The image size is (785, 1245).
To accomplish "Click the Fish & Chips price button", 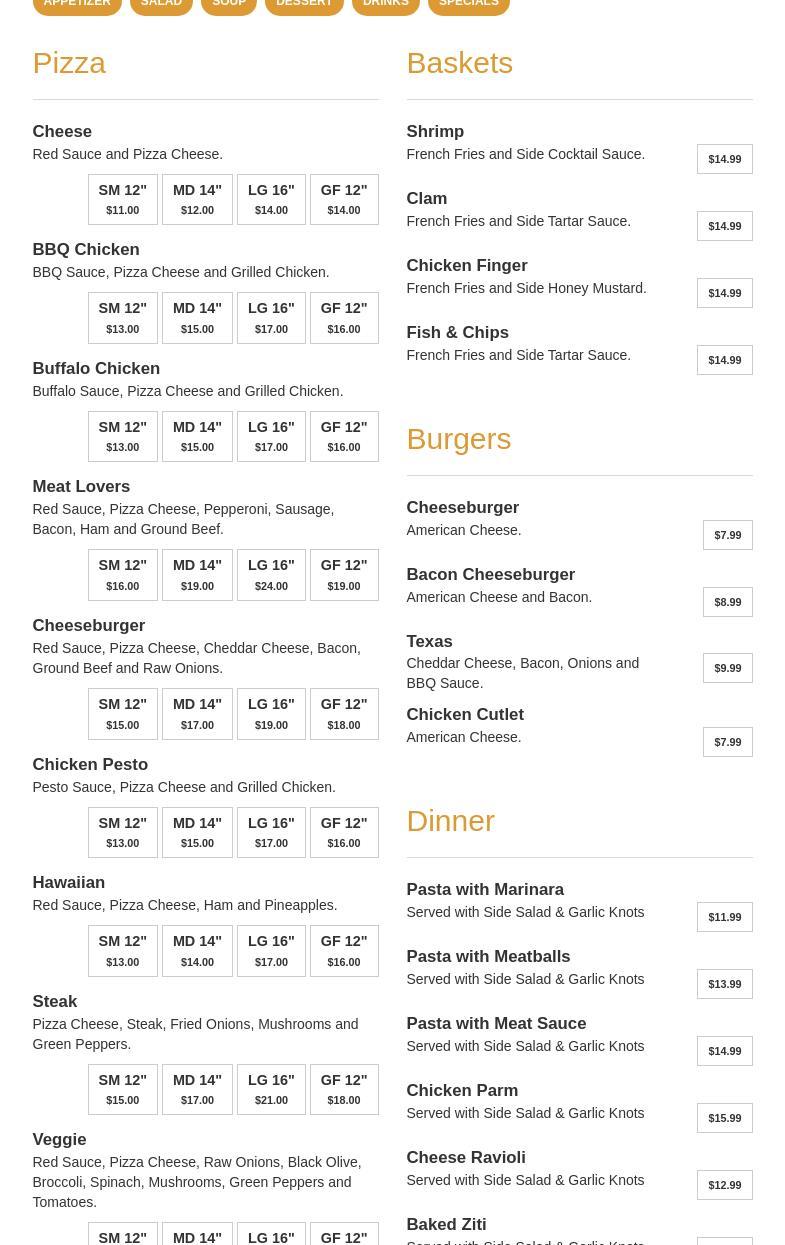I will click(724, 360).
